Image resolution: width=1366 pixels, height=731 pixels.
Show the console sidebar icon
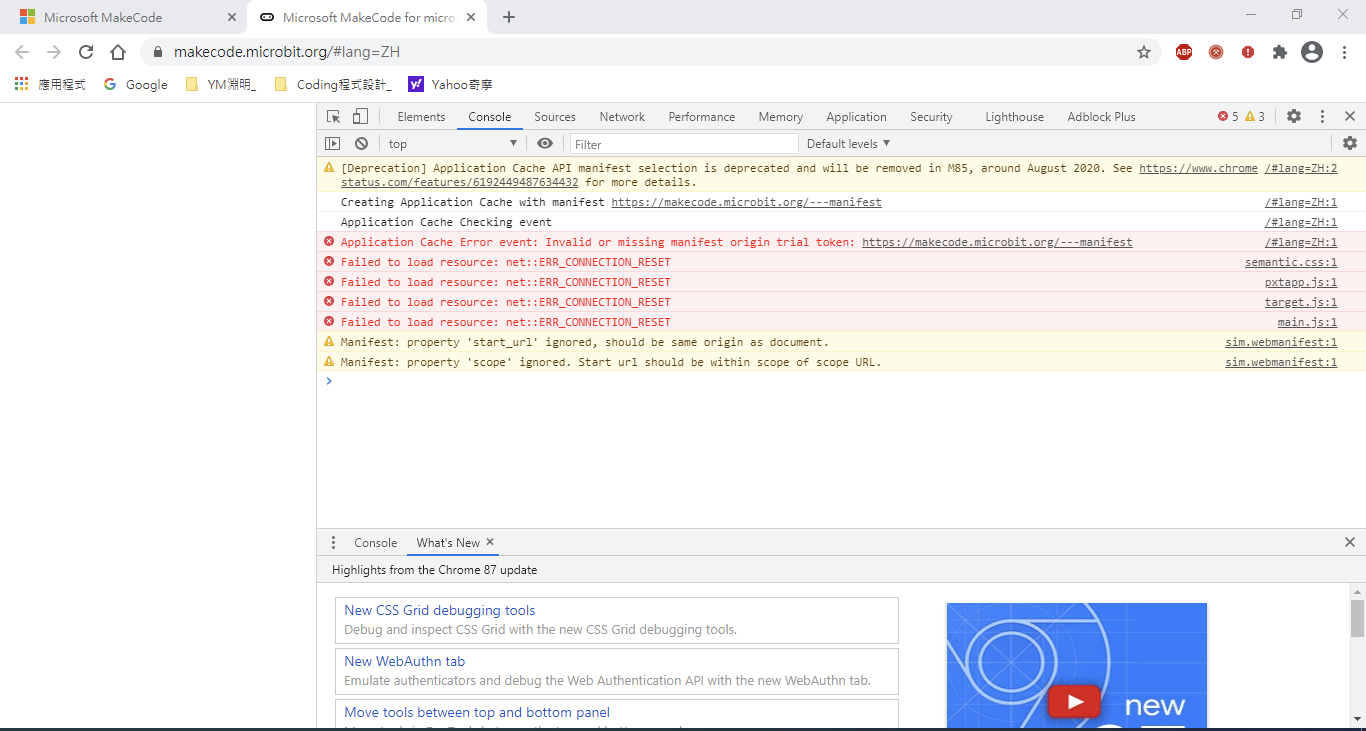pyautogui.click(x=333, y=144)
